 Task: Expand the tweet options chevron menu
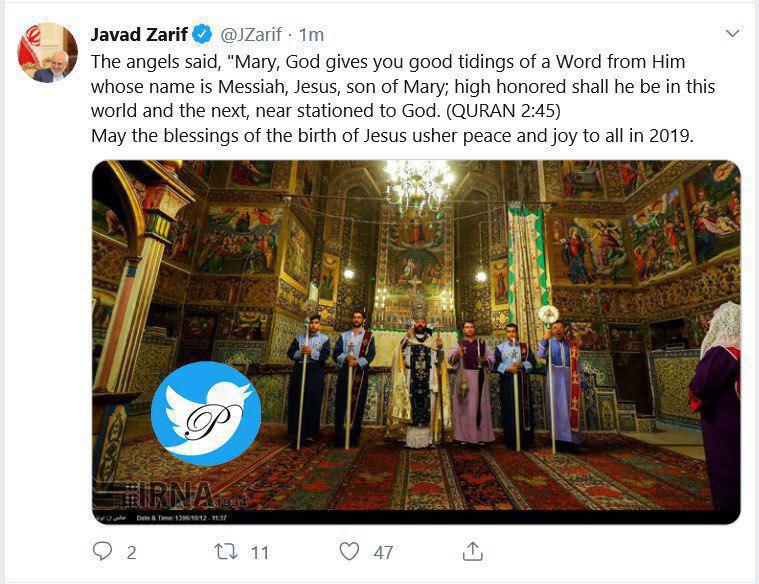[732, 33]
